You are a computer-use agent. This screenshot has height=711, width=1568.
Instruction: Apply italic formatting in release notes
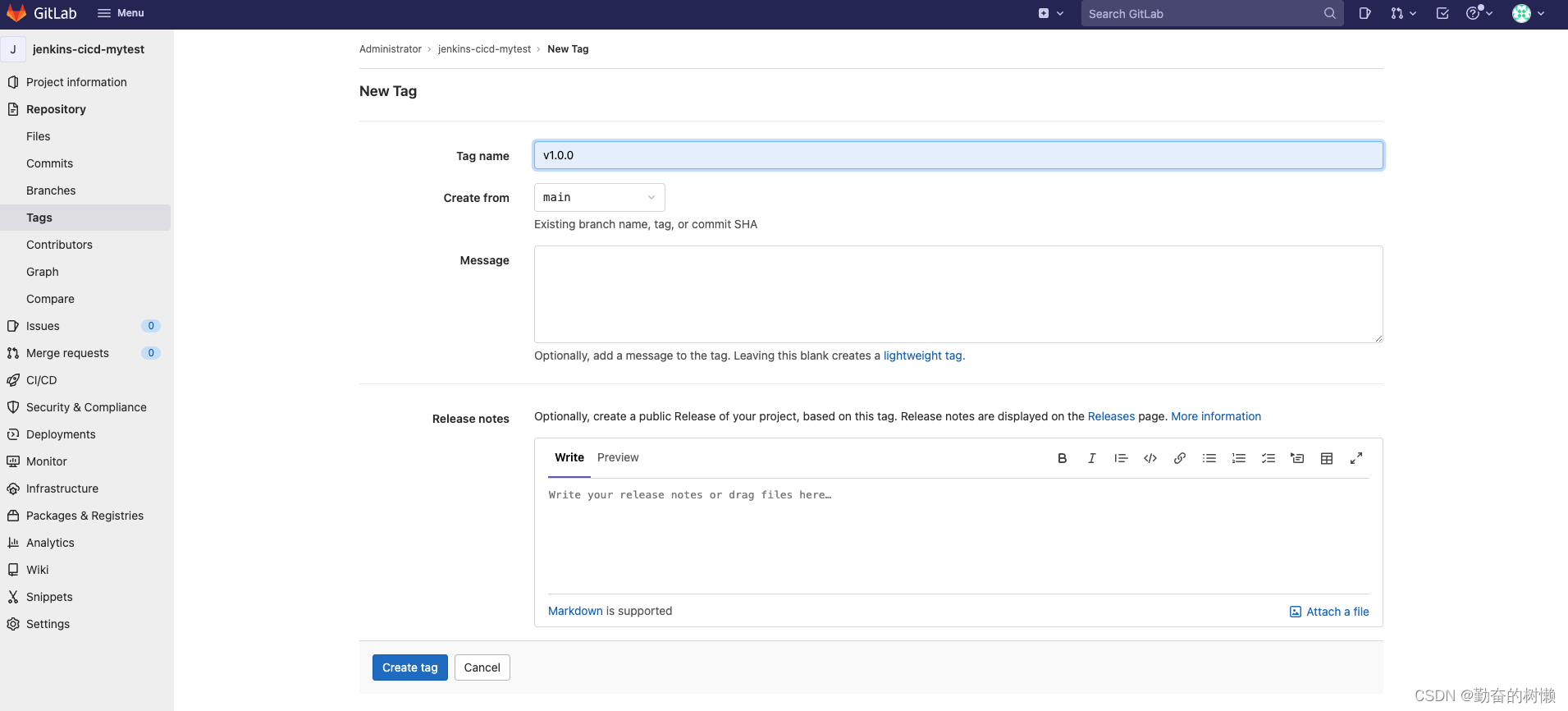1091,458
